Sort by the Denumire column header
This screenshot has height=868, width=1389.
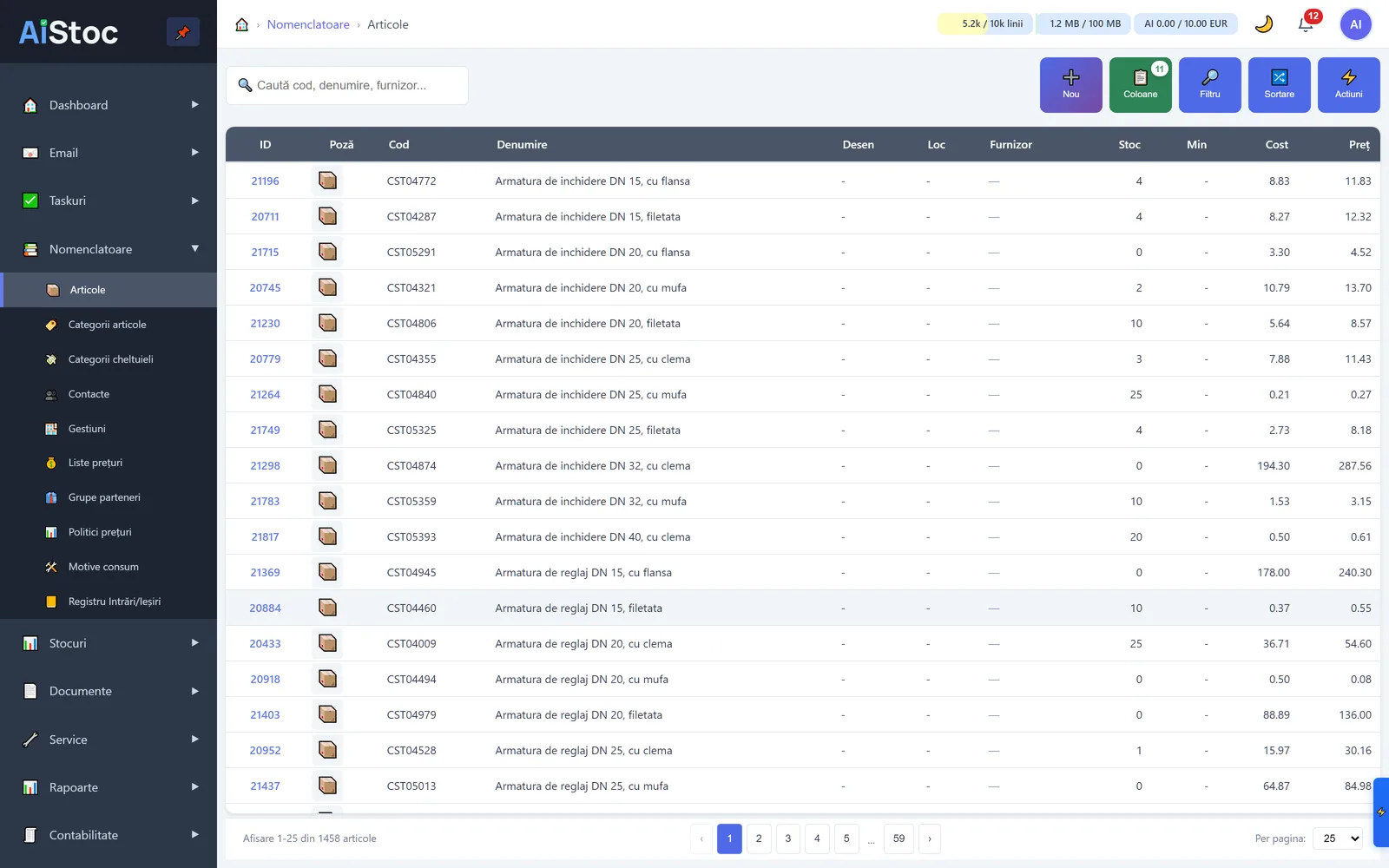coord(522,145)
